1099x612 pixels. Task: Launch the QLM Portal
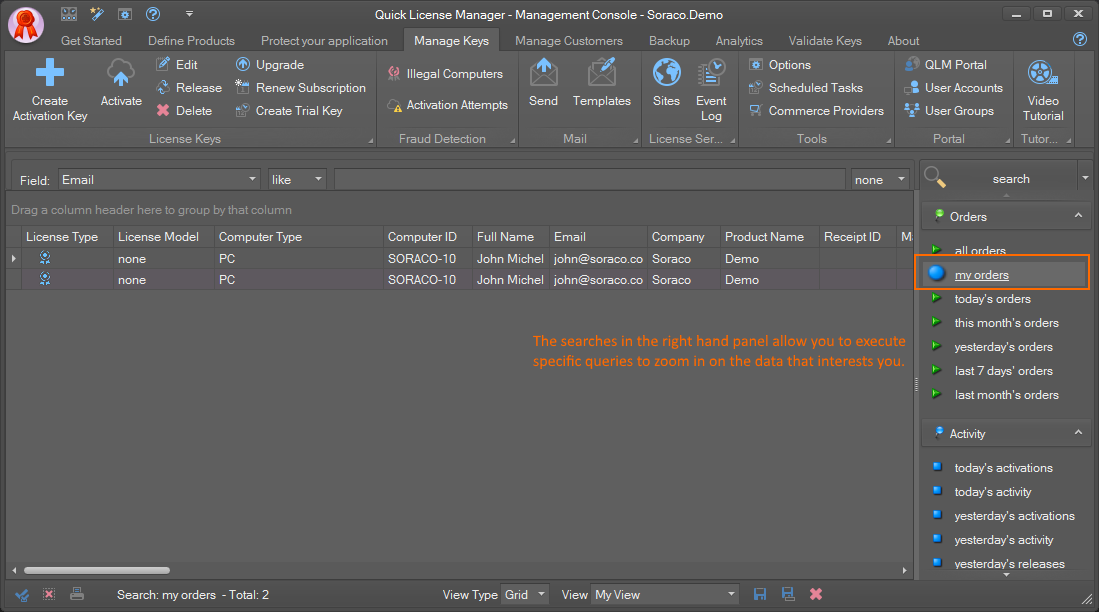pyautogui.click(x=946, y=64)
